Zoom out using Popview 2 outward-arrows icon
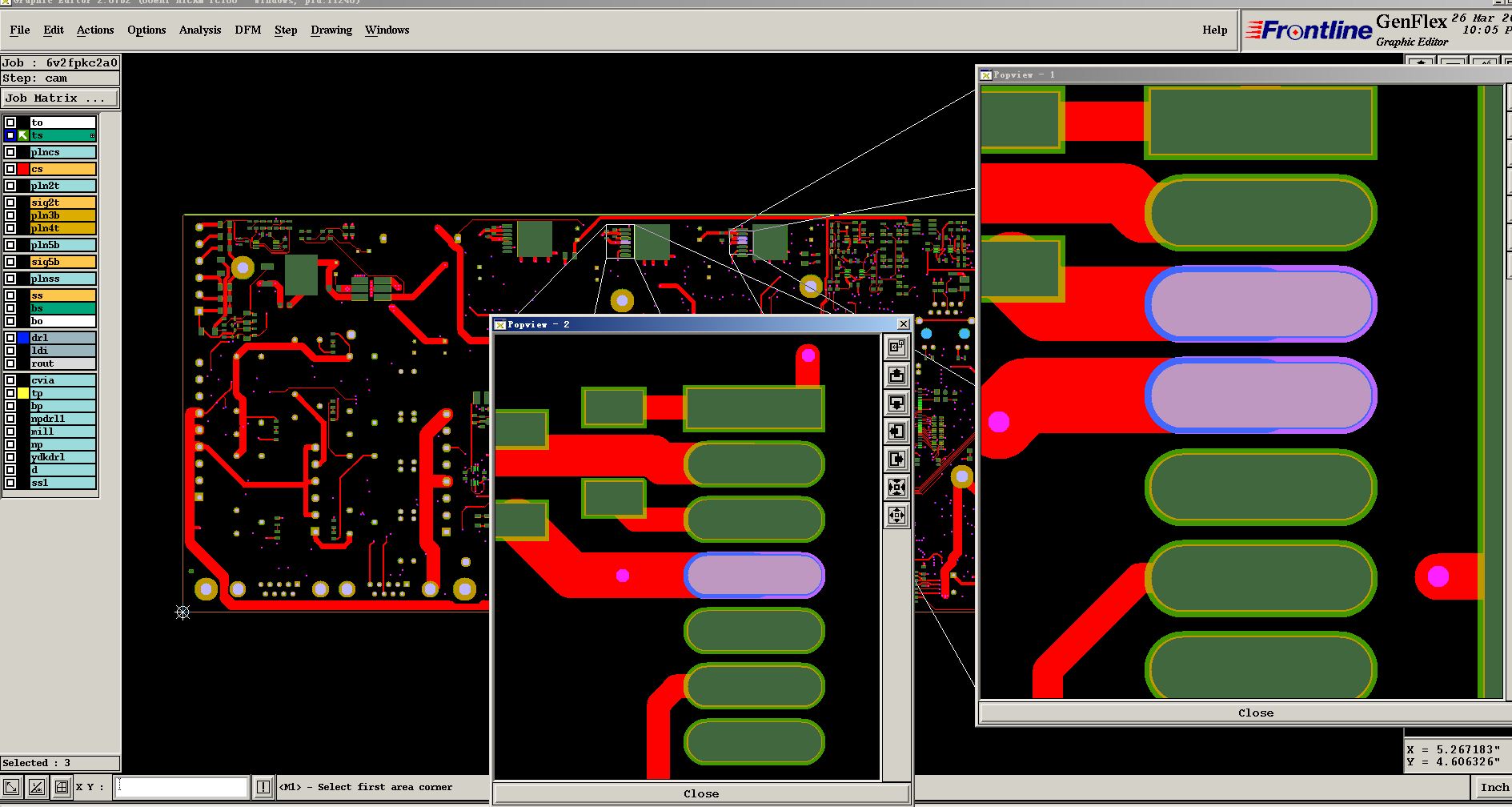1512x807 pixels. pyautogui.click(x=896, y=515)
